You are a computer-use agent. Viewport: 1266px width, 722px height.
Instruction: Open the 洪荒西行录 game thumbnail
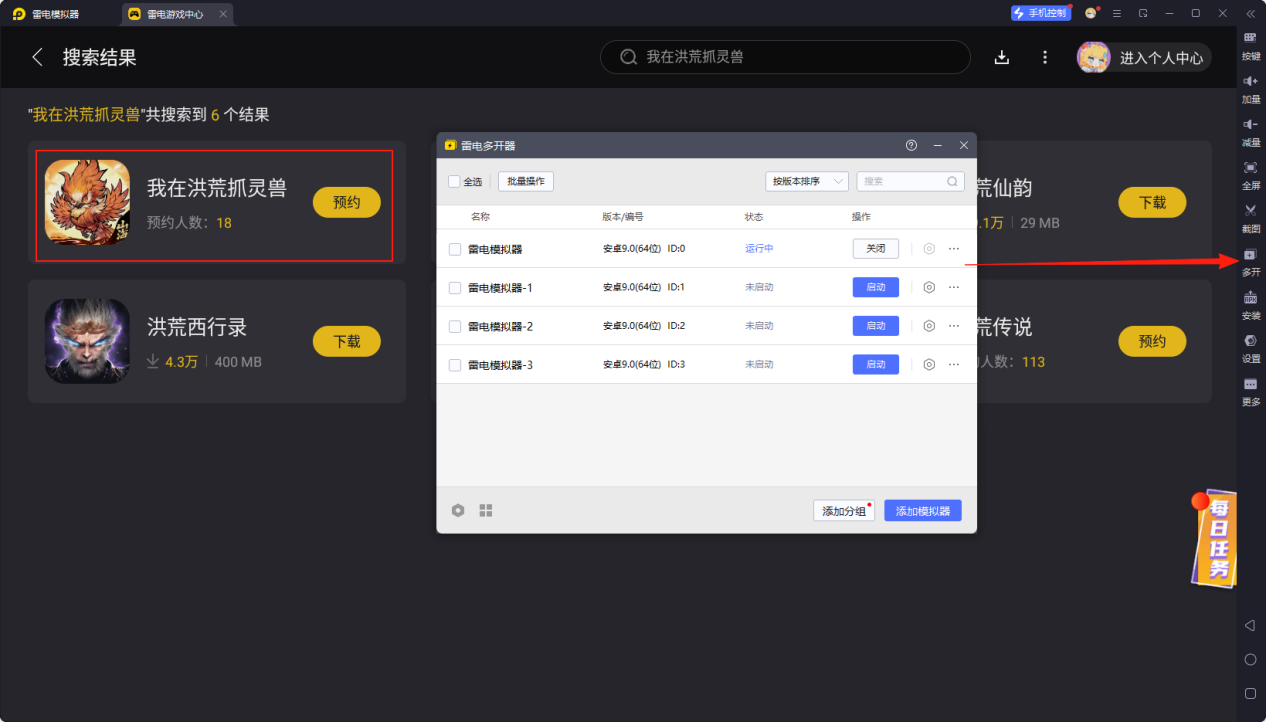click(x=87, y=341)
